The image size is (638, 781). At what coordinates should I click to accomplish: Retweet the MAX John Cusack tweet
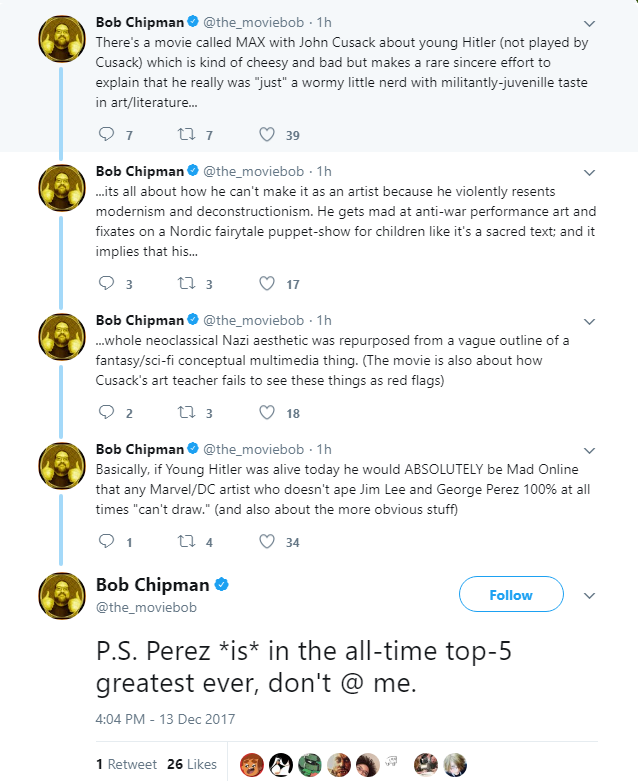click(x=187, y=135)
